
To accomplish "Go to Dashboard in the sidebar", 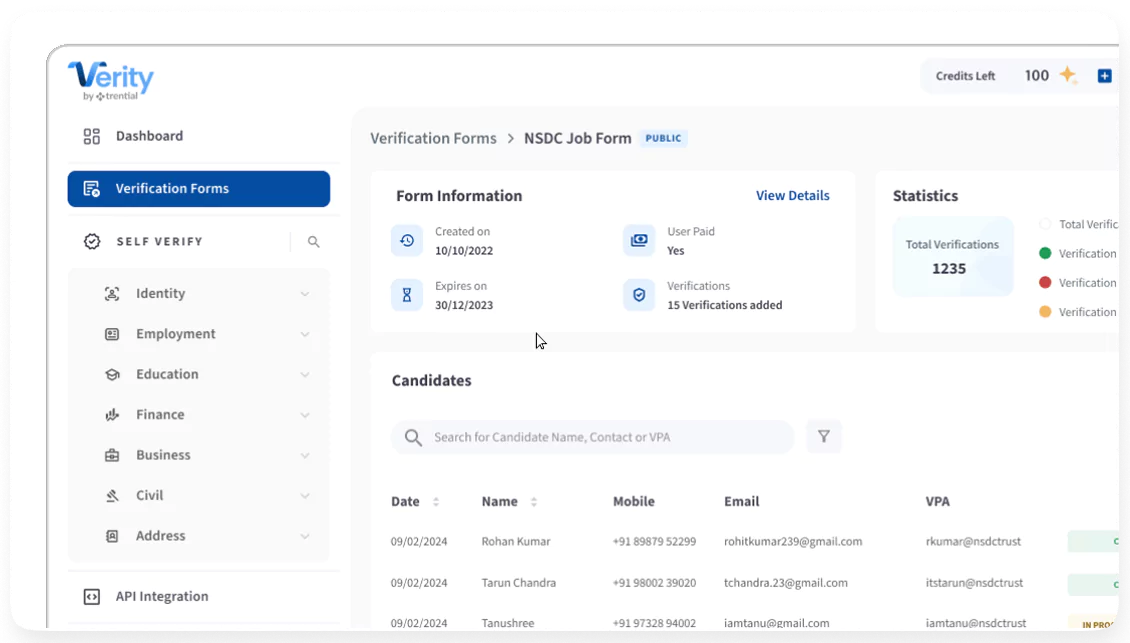I will point(149,137).
